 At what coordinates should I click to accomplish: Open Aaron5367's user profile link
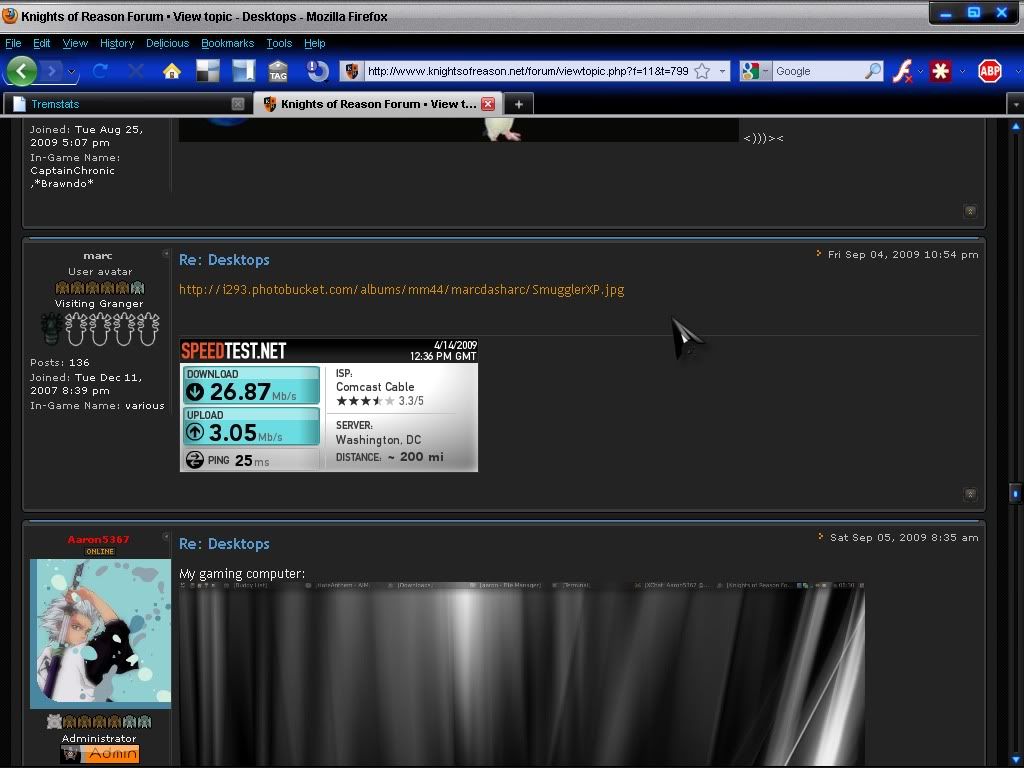(99, 539)
